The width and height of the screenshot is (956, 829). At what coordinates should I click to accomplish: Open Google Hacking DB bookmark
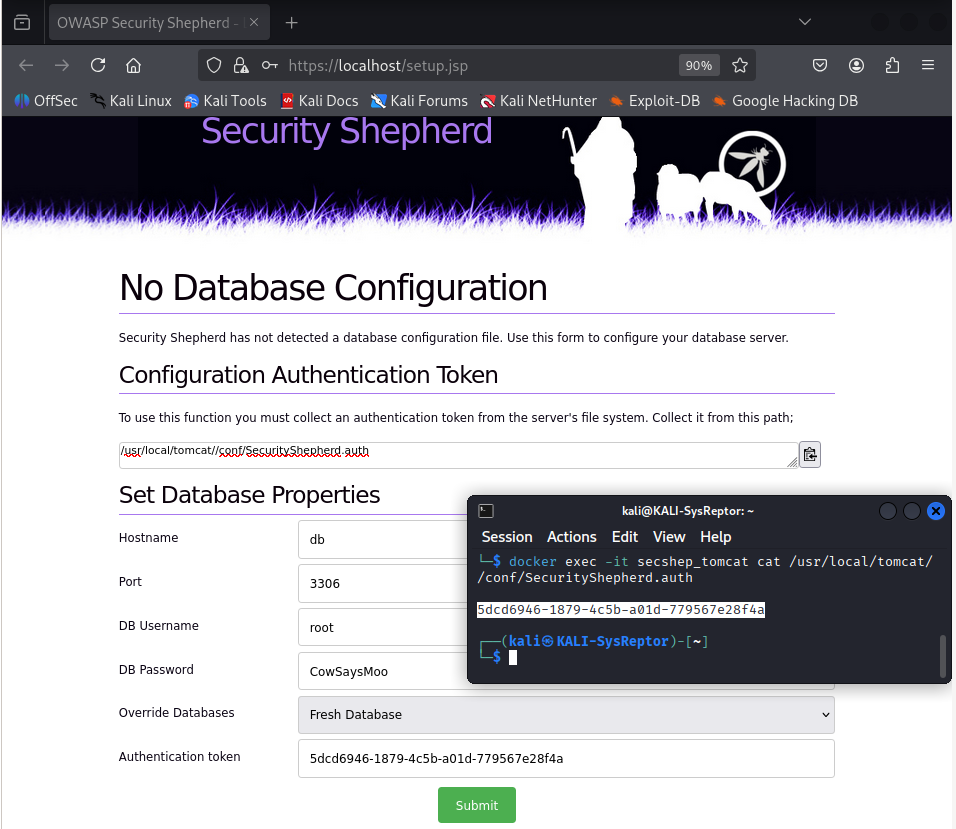pos(785,101)
